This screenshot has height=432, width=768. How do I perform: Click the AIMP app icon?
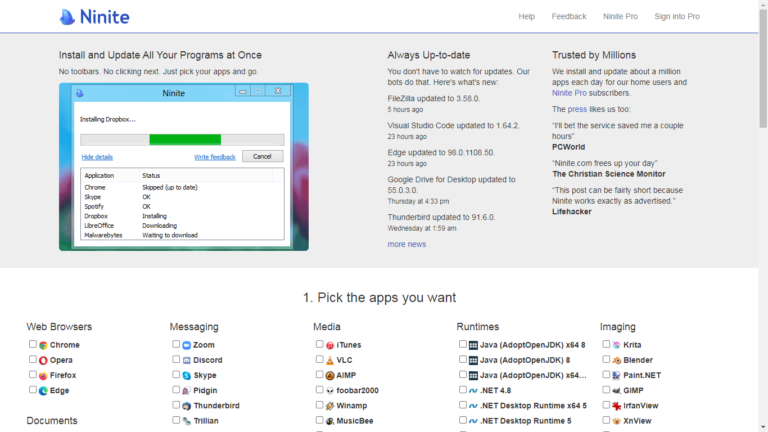(330, 376)
